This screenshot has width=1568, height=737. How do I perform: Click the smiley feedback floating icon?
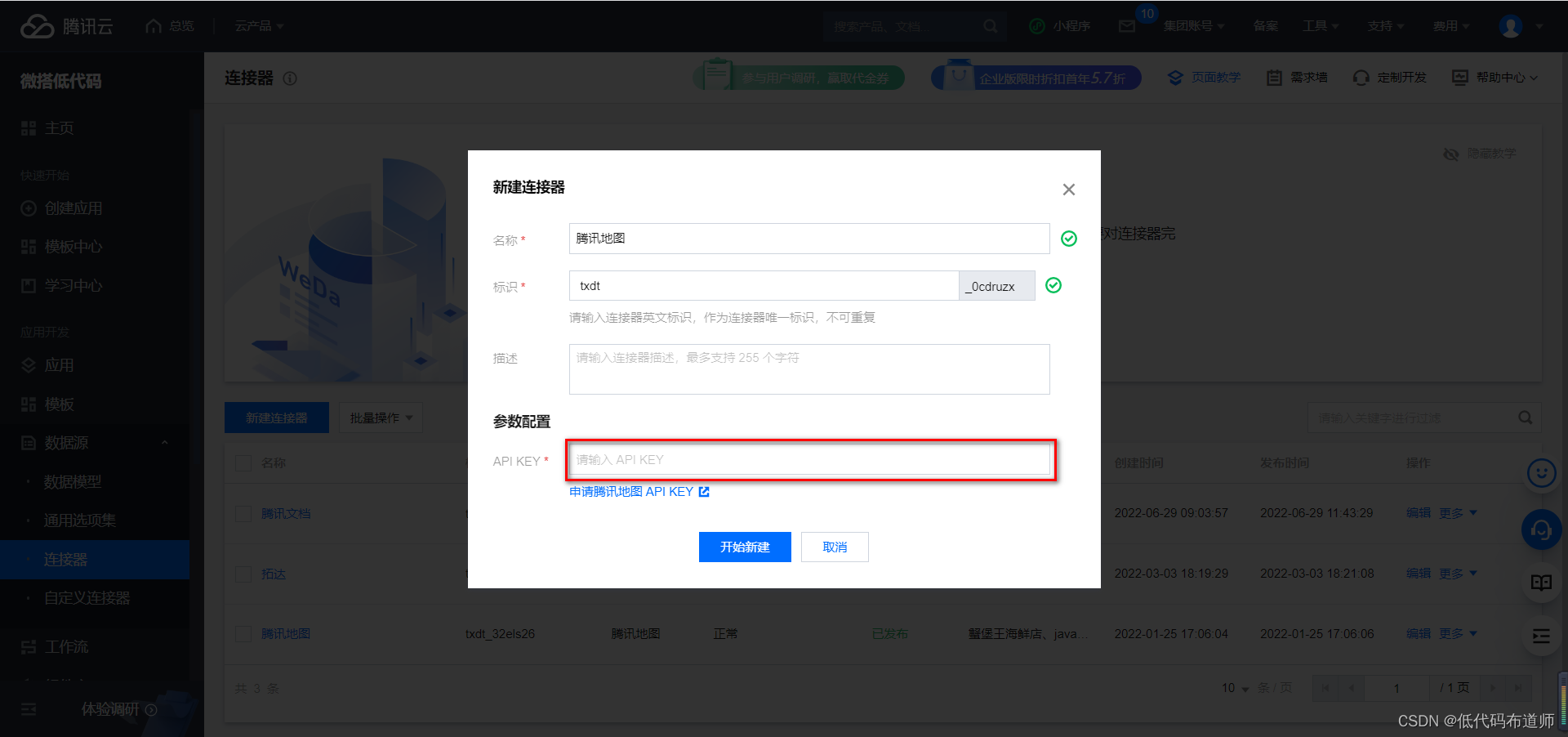pyautogui.click(x=1542, y=473)
